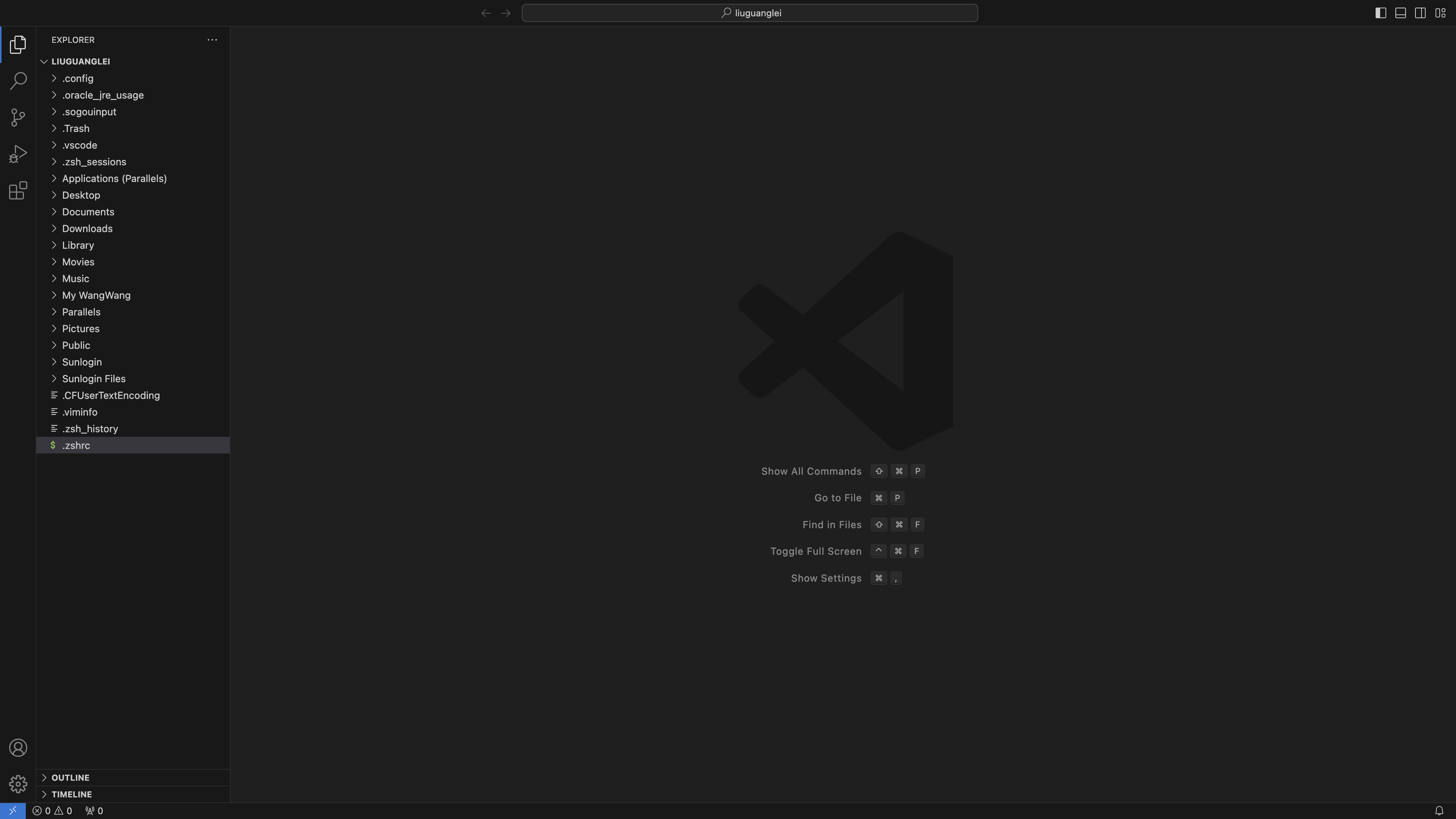Open the Search view in activity bar
Image resolution: width=1456 pixels, height=819 pixels.
coord(18,81)
